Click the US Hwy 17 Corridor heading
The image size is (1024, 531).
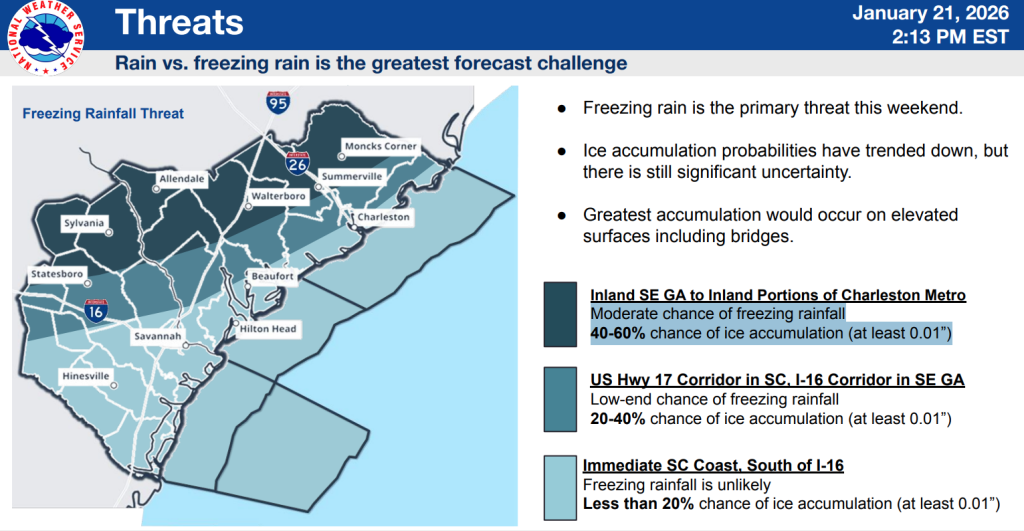point(777,381)
